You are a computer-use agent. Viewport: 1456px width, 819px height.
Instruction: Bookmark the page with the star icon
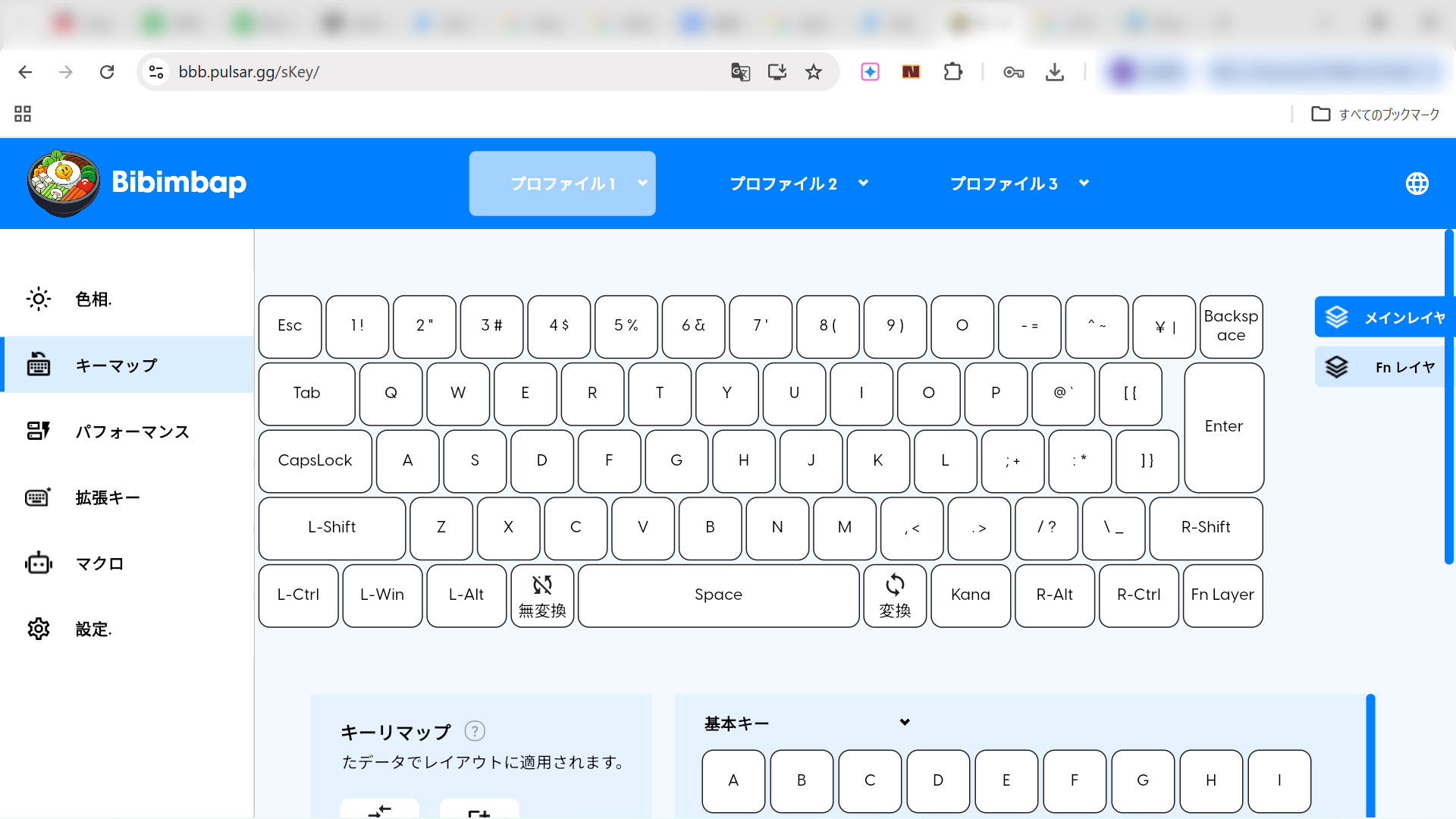(x=814, y=72)
